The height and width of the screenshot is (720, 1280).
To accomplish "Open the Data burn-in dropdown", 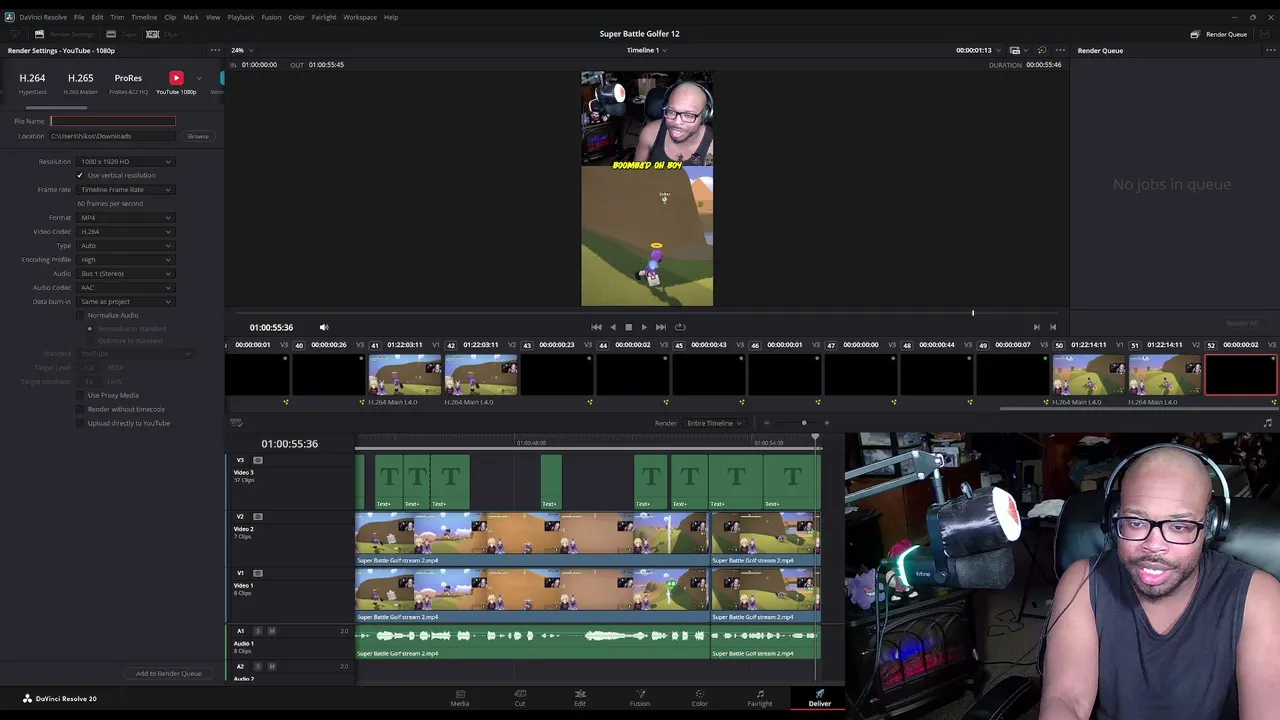I will click(x=125, y=301).
